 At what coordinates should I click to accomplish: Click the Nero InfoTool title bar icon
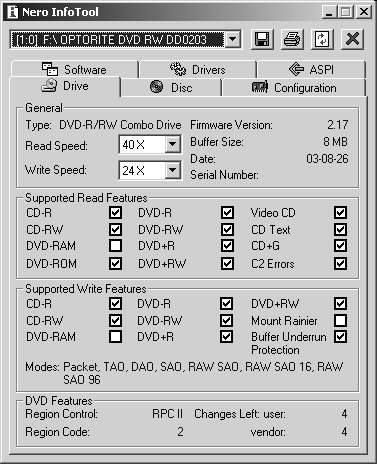(13, 12)
